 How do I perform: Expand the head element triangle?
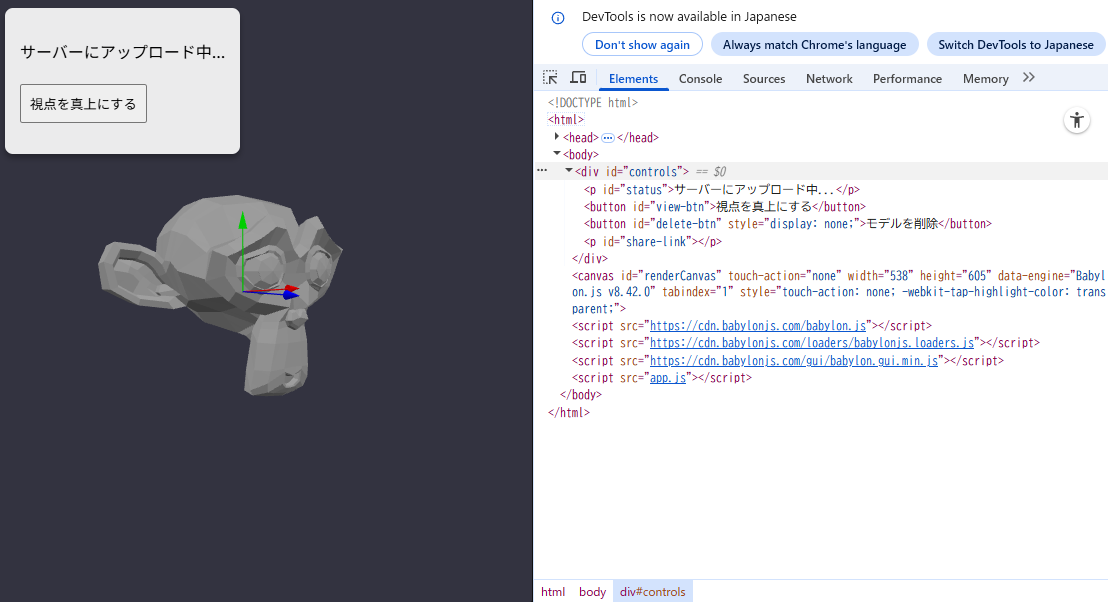point(557,136)
